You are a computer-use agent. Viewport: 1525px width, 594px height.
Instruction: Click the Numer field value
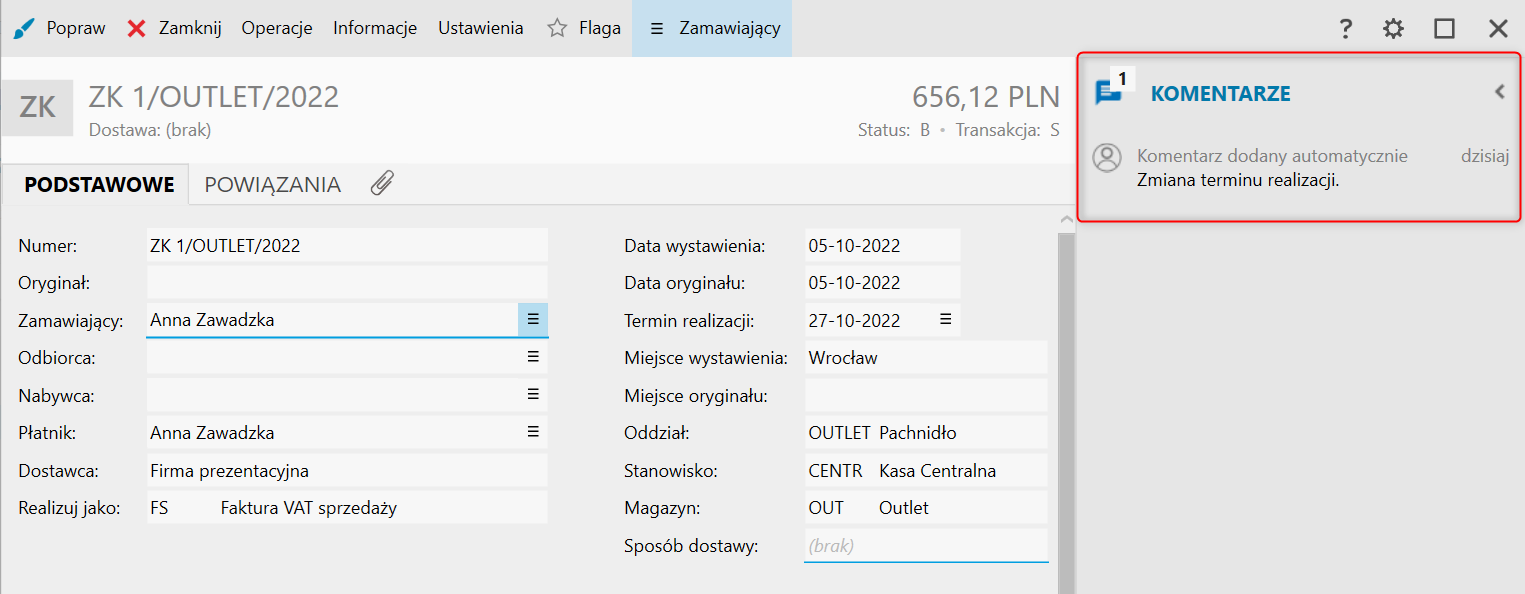pyautogui.click(x=347, y=245)
